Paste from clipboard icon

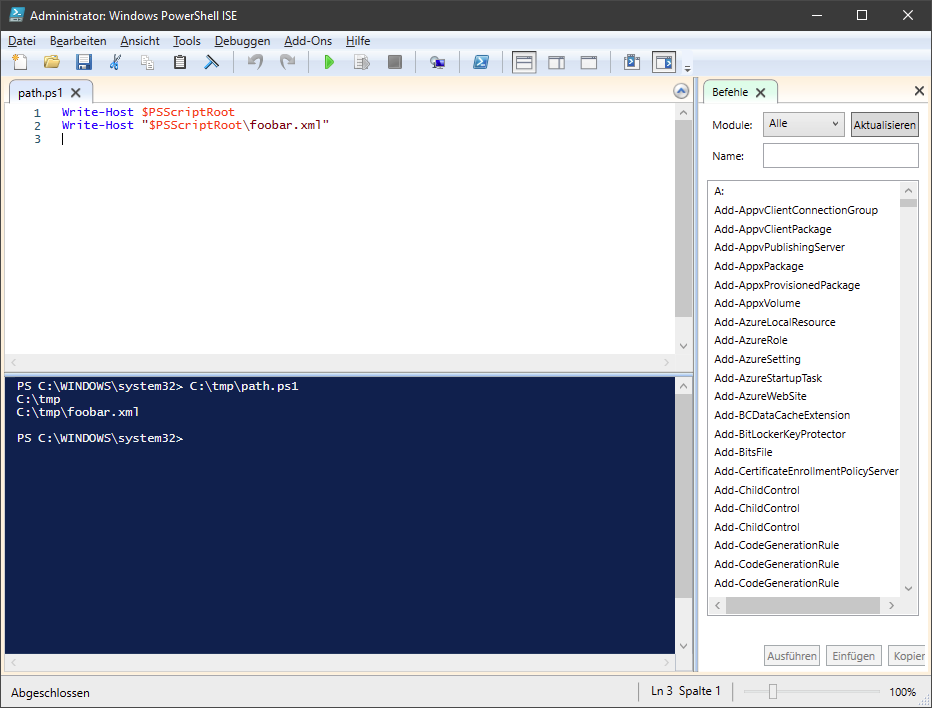click(x=180, y=62)
